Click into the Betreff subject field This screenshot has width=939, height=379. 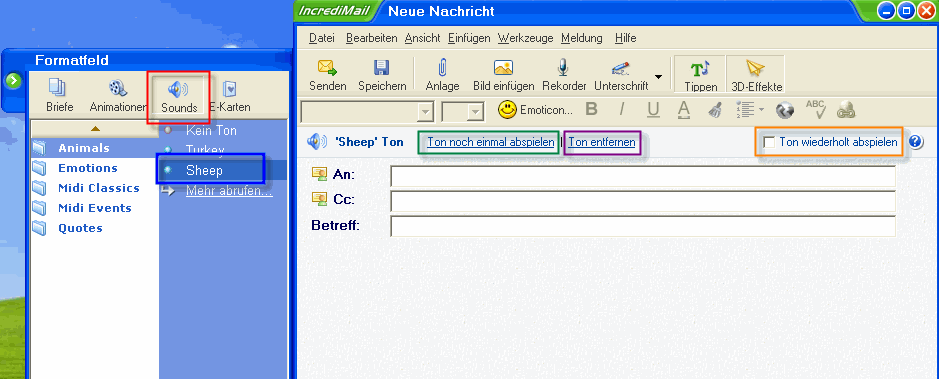pos(643,226)
